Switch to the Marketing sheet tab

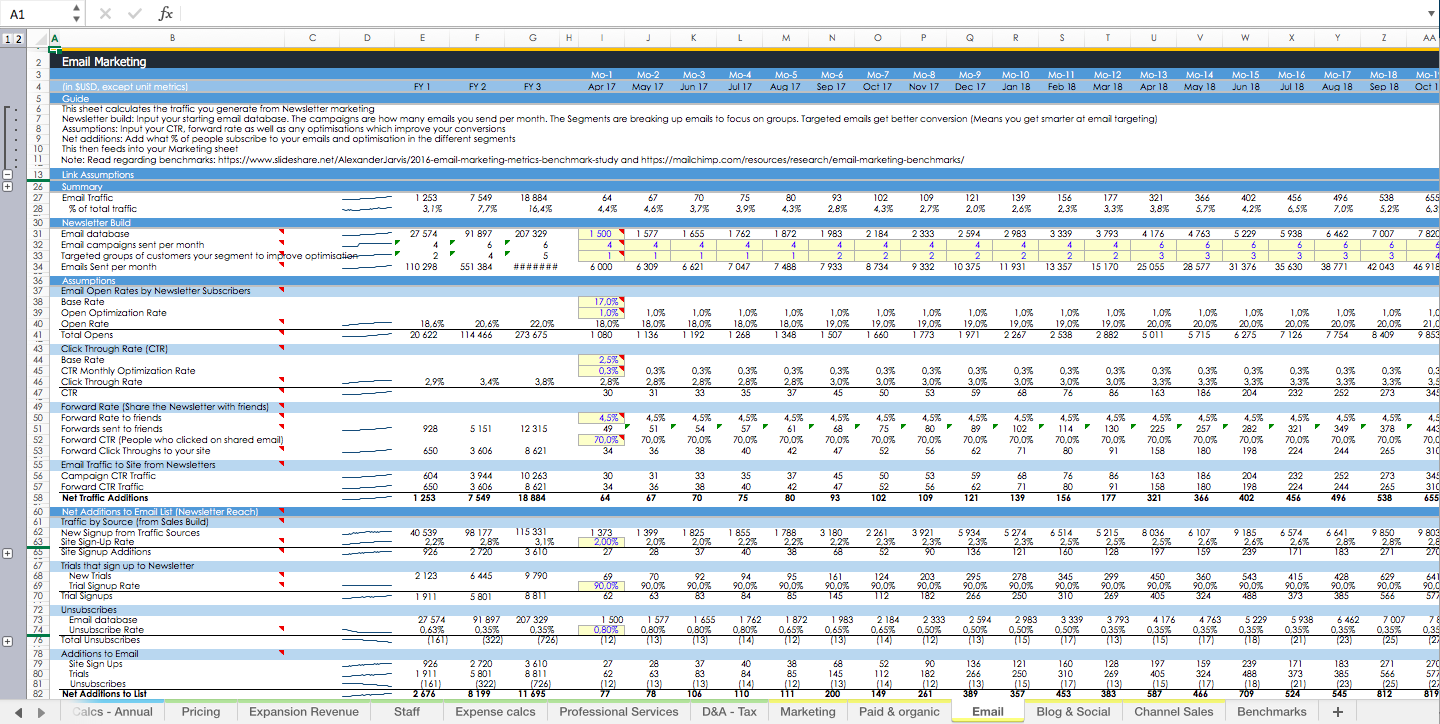pos(807,712)
